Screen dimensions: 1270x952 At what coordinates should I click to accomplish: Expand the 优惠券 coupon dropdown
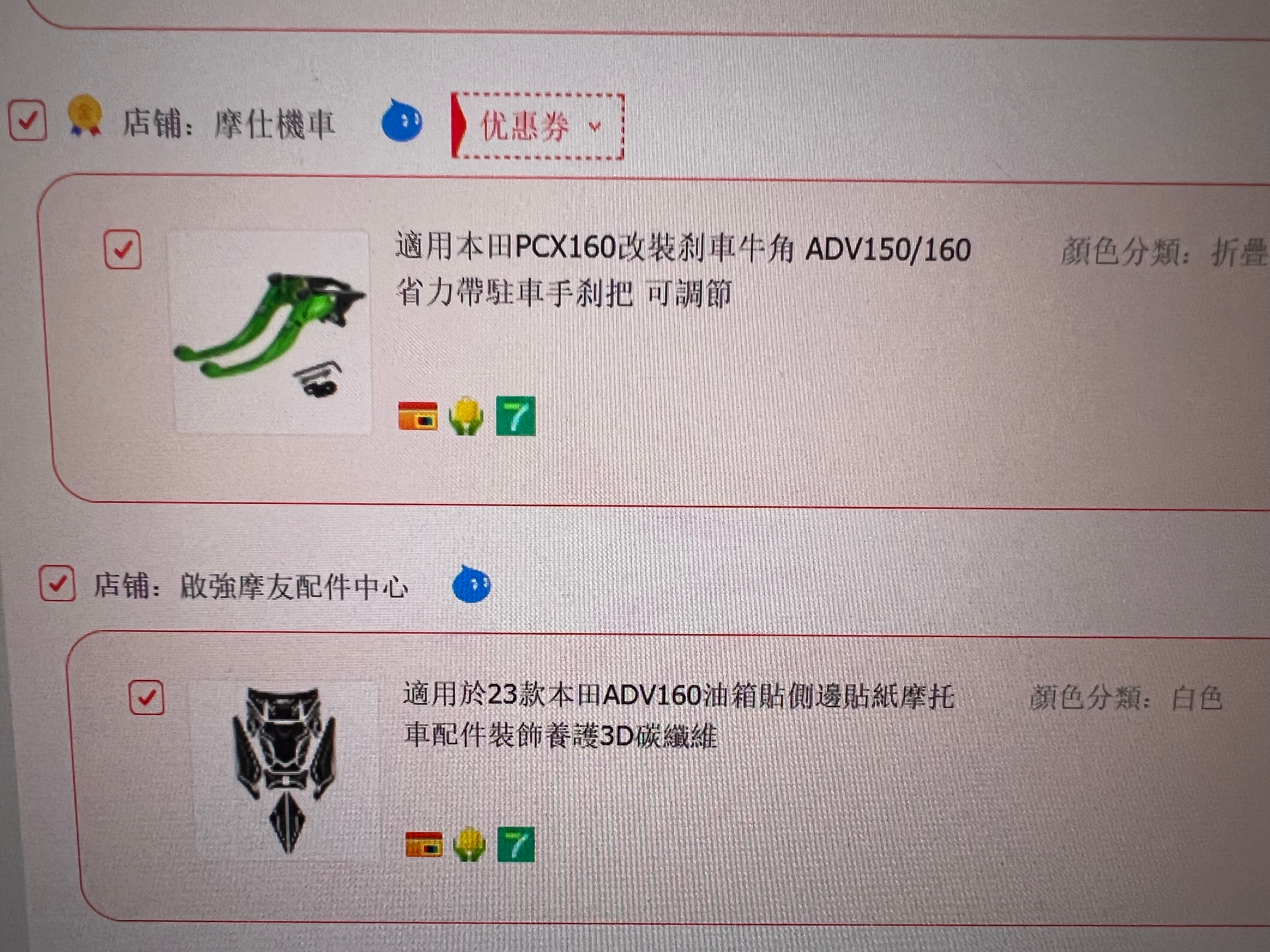[x=537, y=126]
